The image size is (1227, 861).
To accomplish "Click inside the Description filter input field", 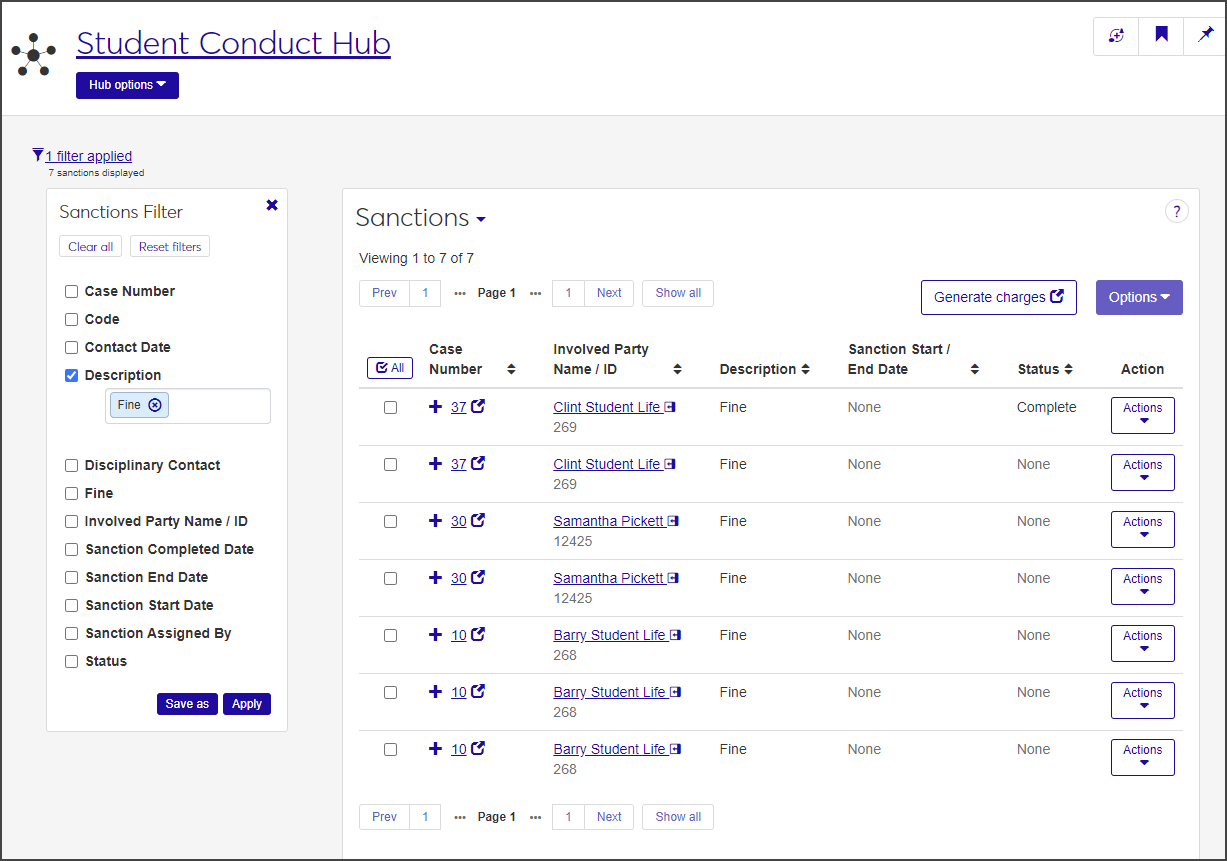I will (x=218, y=406).
